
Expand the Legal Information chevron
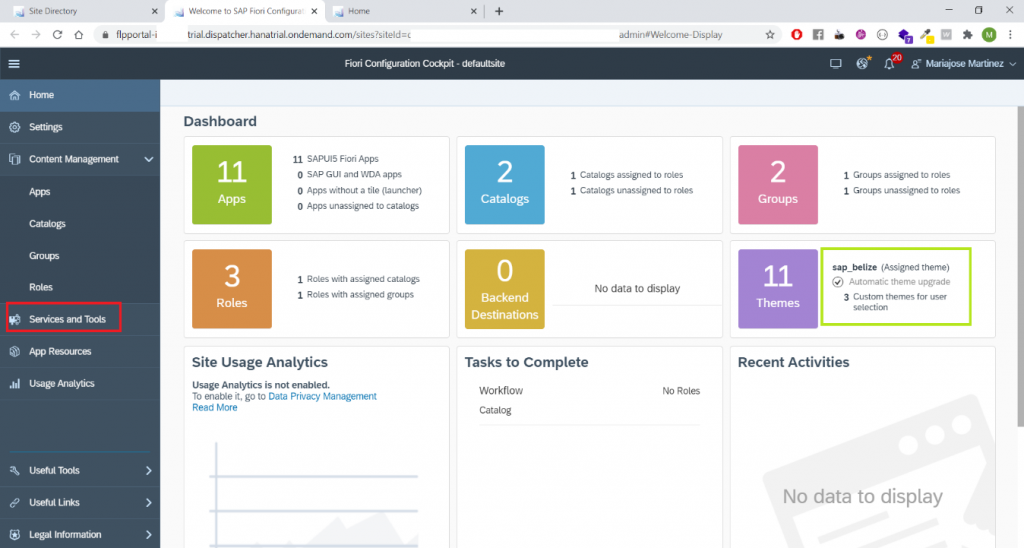click(148, 534)
